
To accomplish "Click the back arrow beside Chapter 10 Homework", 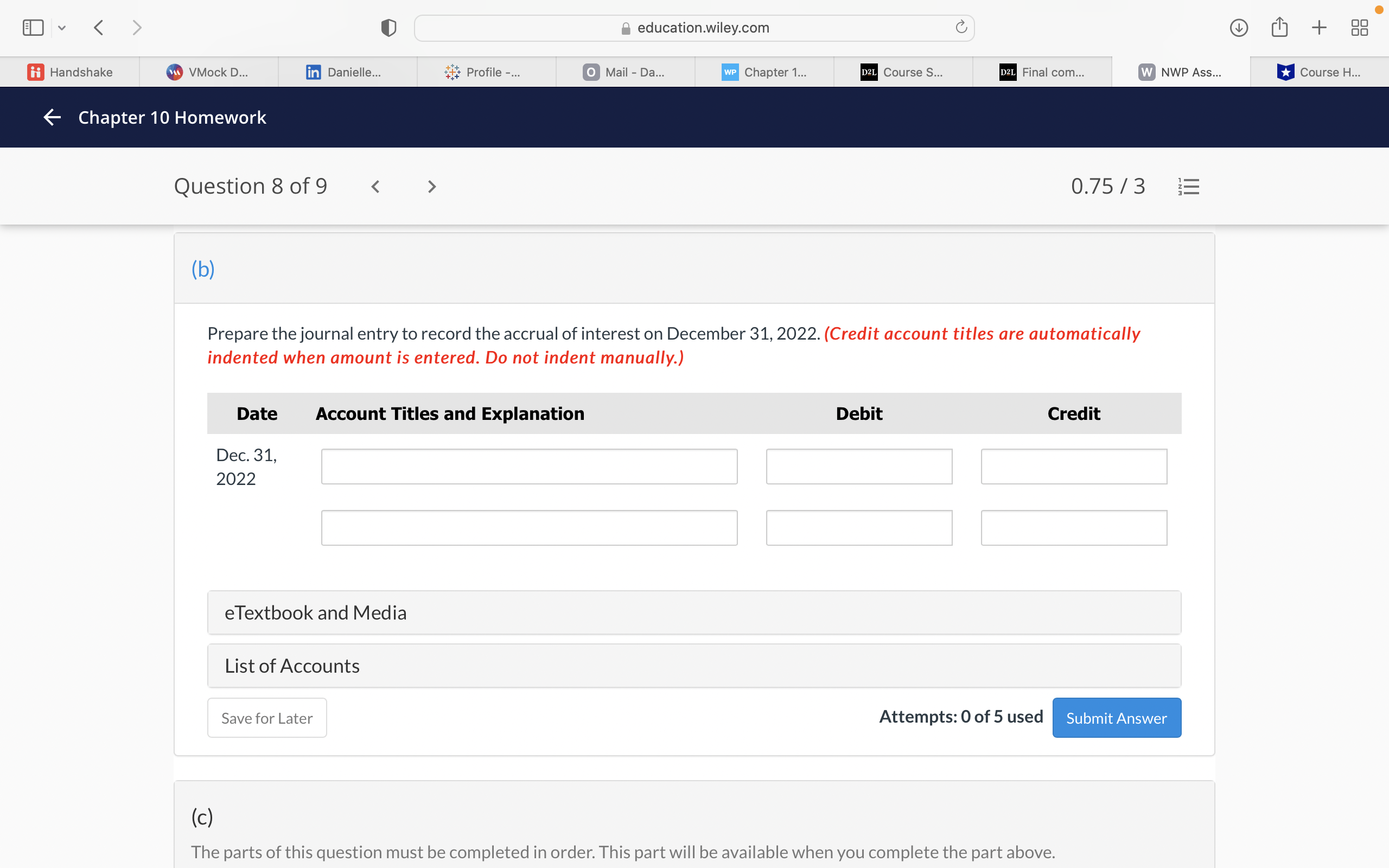I will (x=52, y=117).
